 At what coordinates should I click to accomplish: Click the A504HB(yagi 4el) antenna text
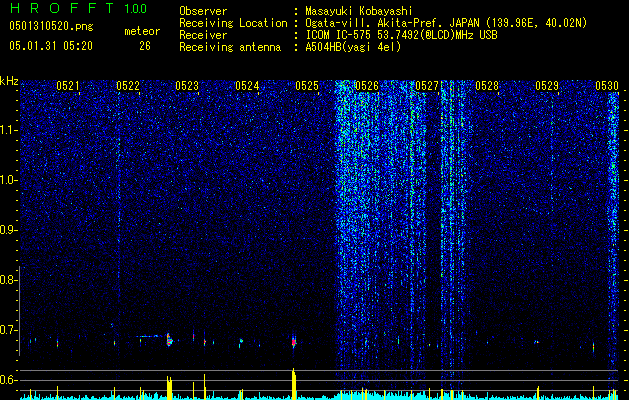(x=353, y=47)
